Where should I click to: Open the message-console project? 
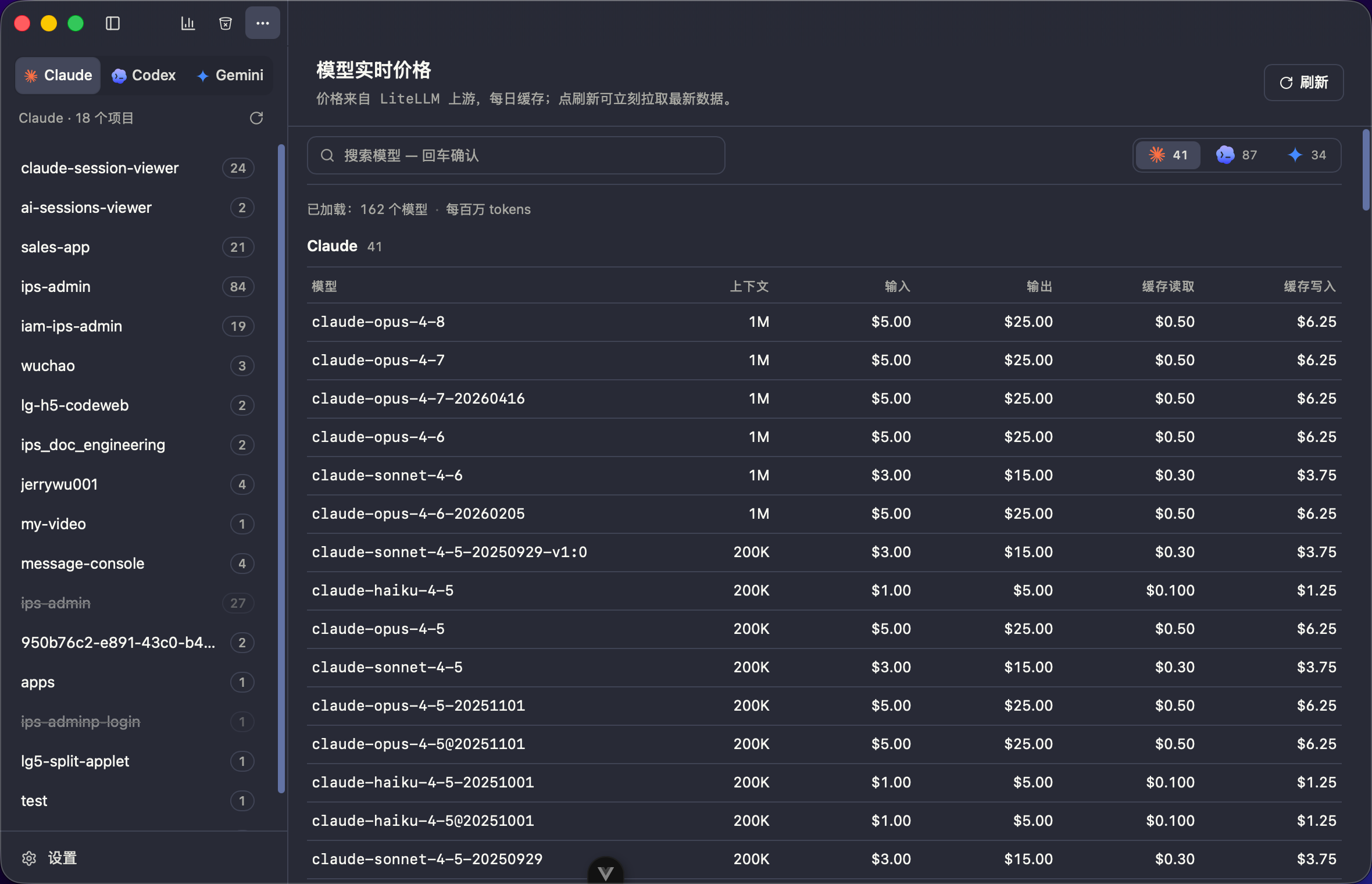click(138, 564)
